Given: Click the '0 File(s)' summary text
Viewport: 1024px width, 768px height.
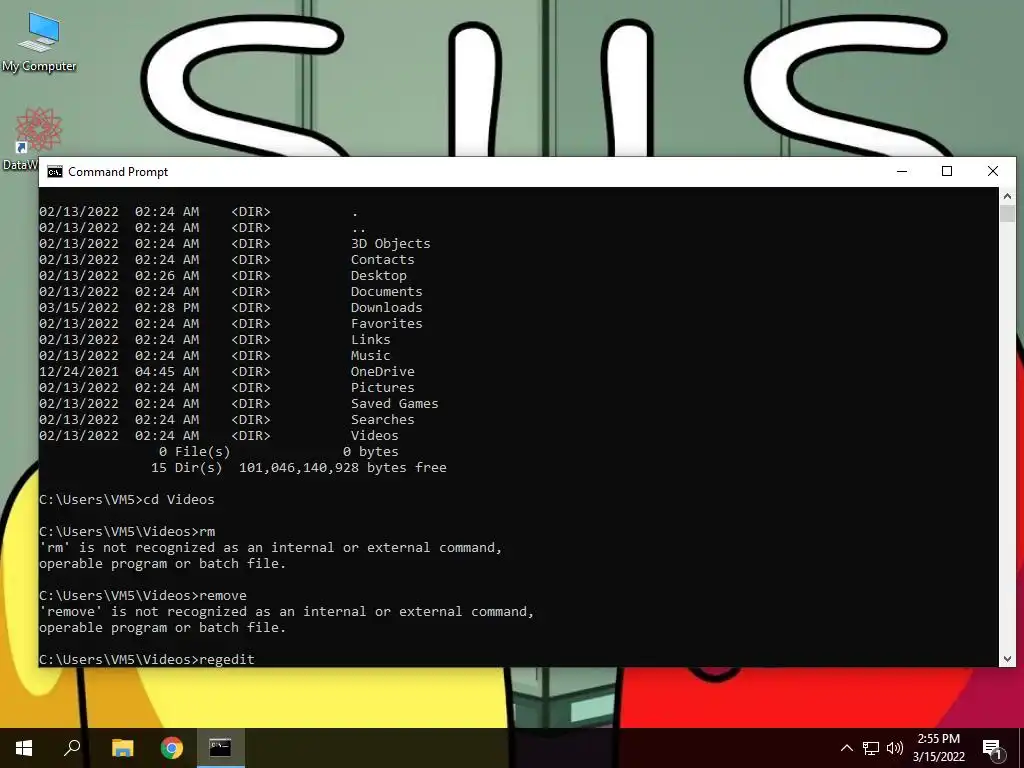Looking at the screenshot, I should (195, 451).
